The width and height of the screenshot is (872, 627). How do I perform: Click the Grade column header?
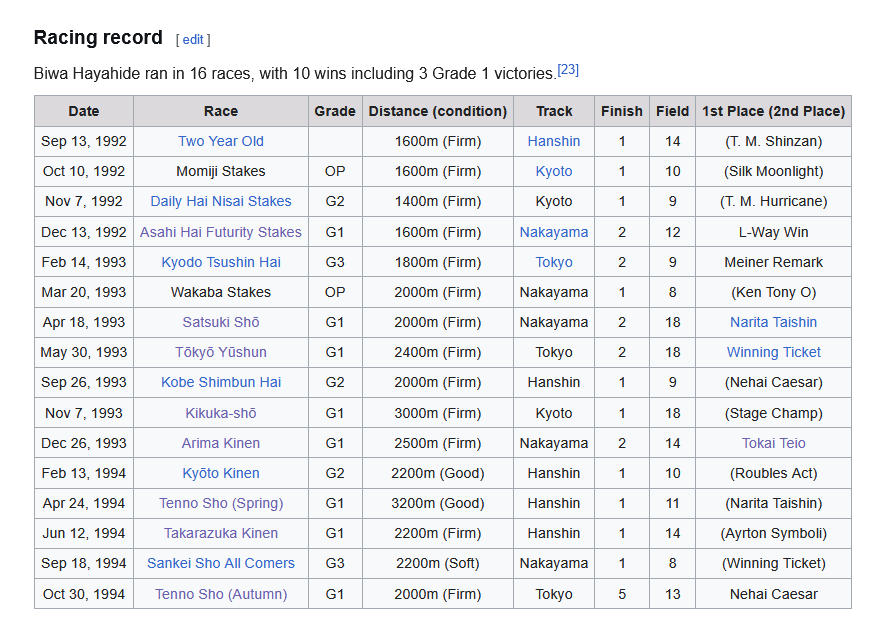[x=335, y=111]
